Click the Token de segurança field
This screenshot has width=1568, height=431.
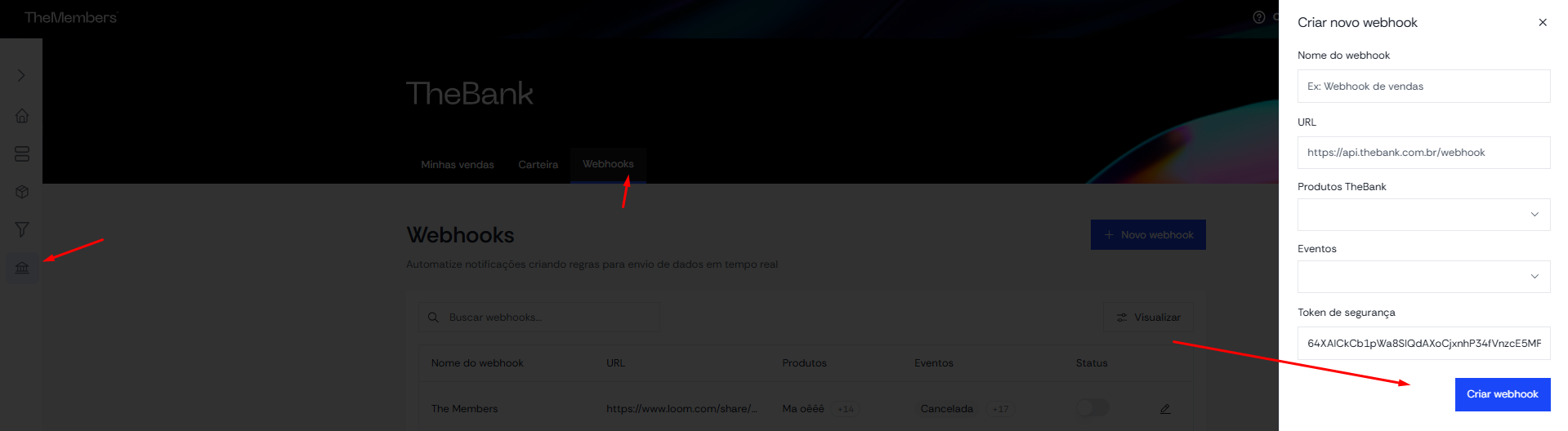click(1423, 344)
